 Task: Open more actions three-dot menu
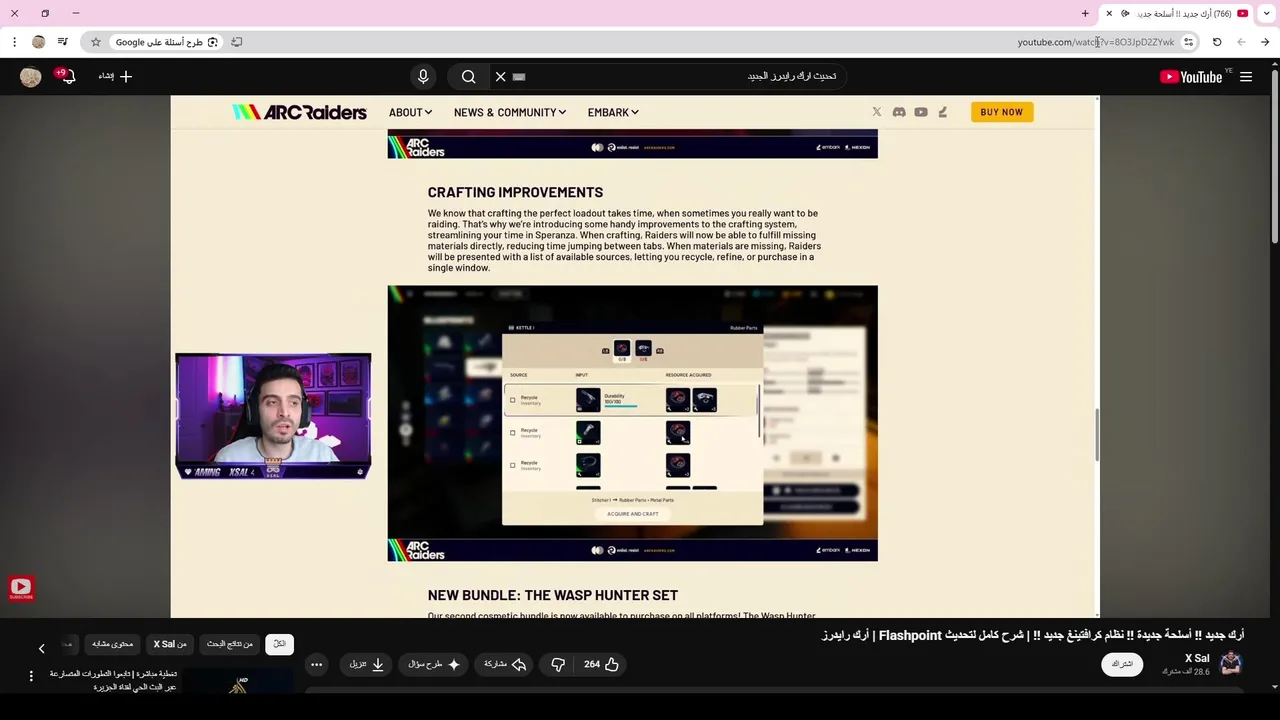tap(316, 664)
